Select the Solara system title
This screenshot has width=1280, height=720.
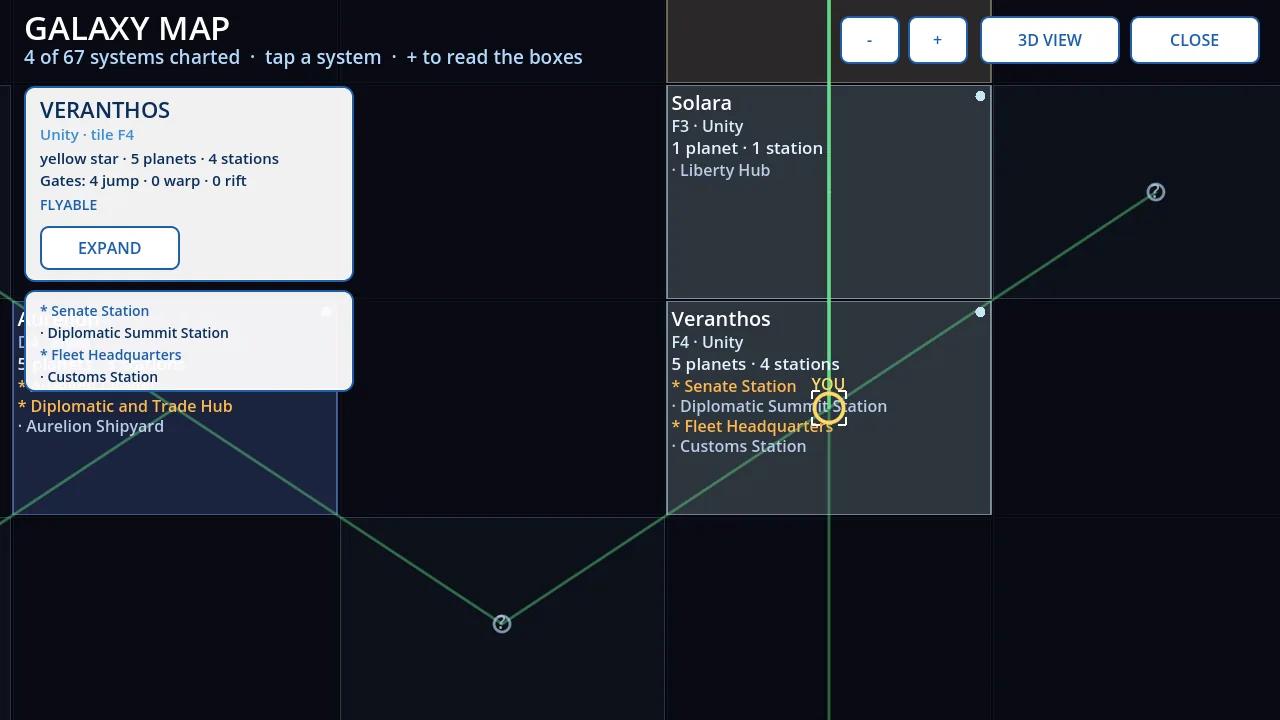tap(701, 103)
